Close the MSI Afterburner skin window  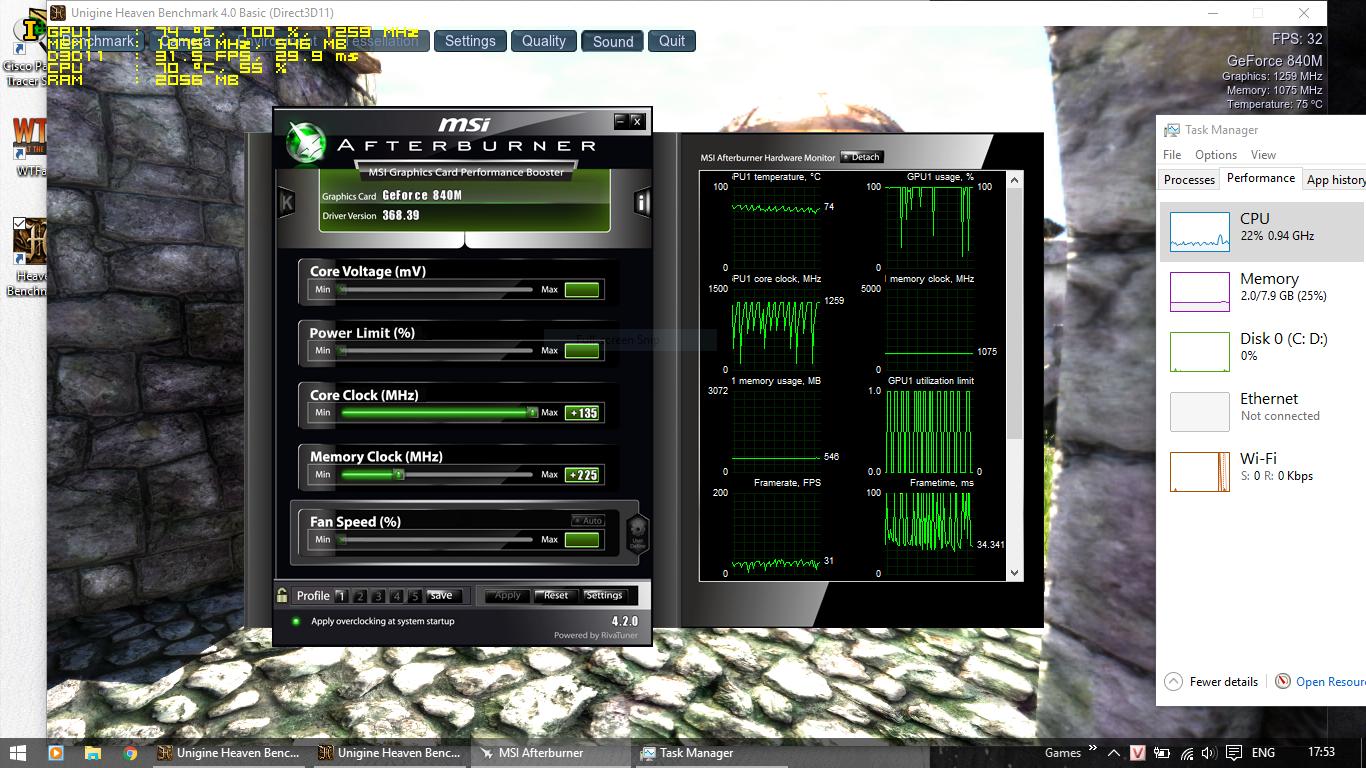tap(638, 122)
